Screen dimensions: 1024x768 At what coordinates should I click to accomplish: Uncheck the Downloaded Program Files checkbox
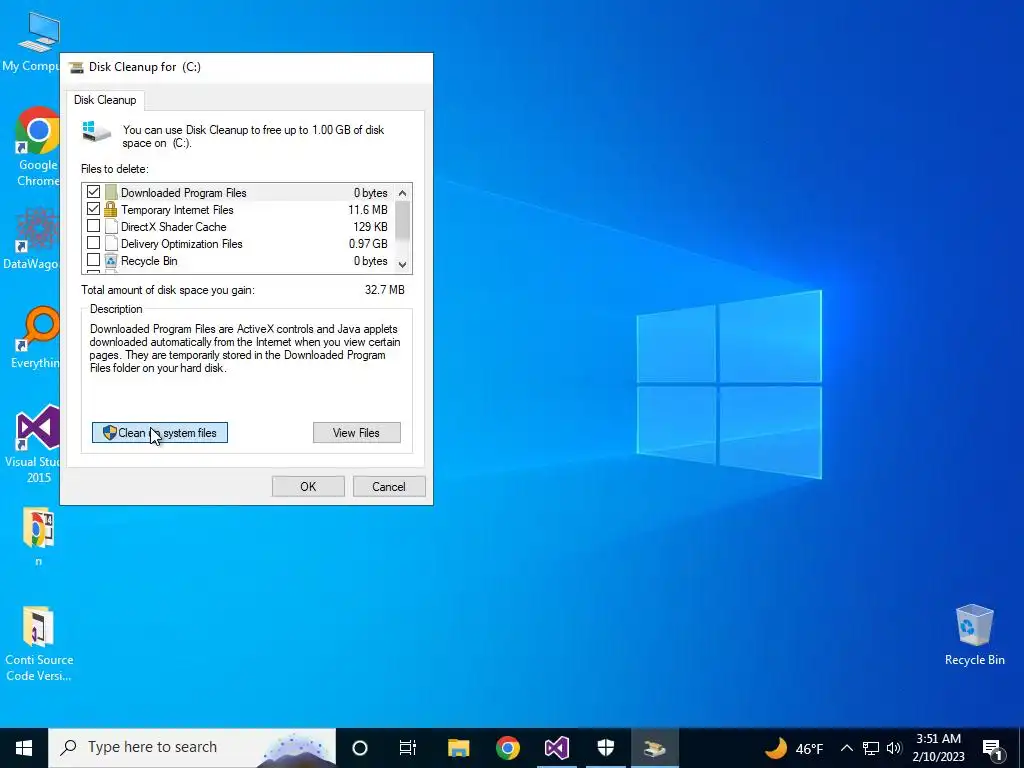click(93, 192)
